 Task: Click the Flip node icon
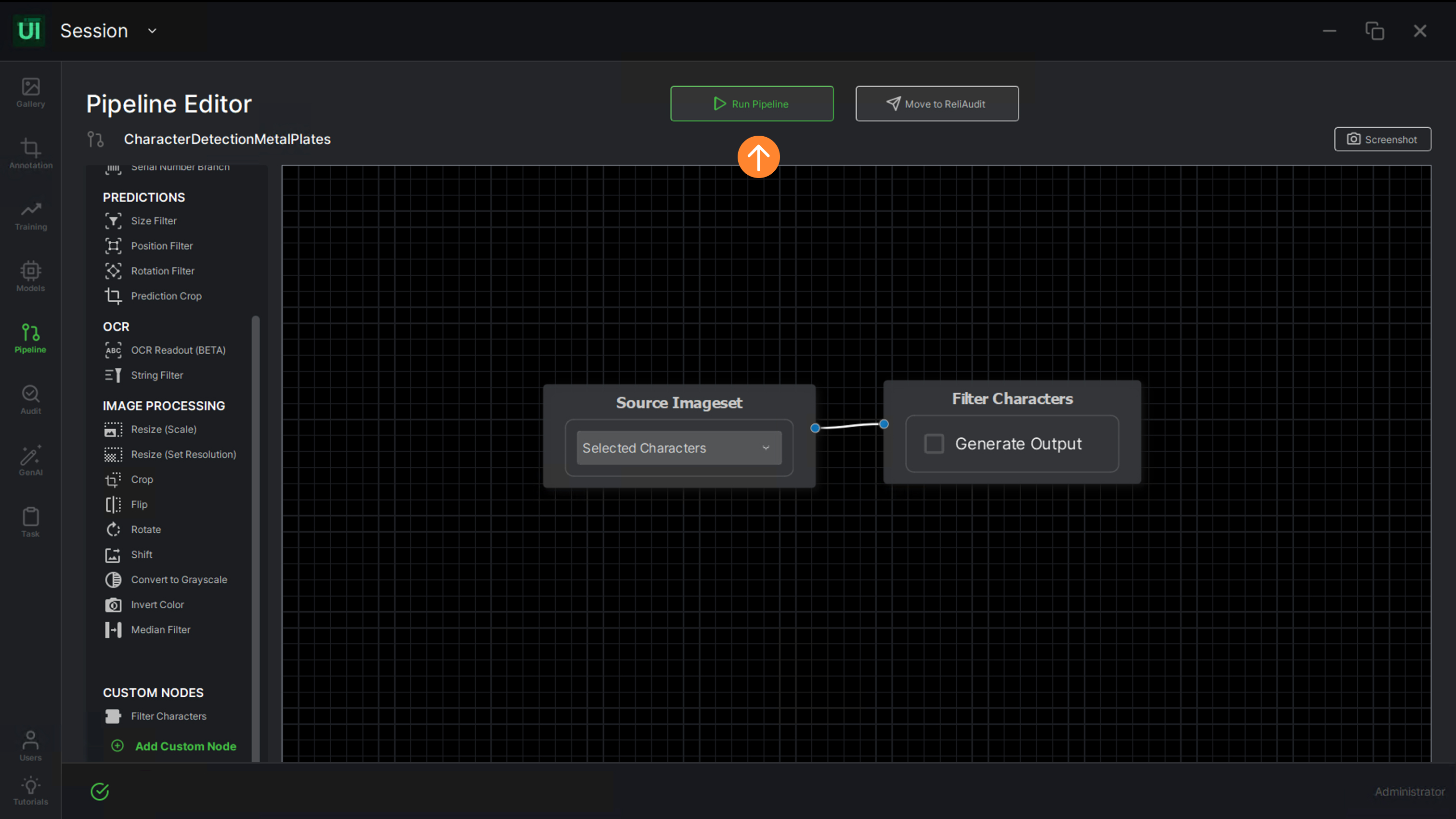(x=113, y=504)
